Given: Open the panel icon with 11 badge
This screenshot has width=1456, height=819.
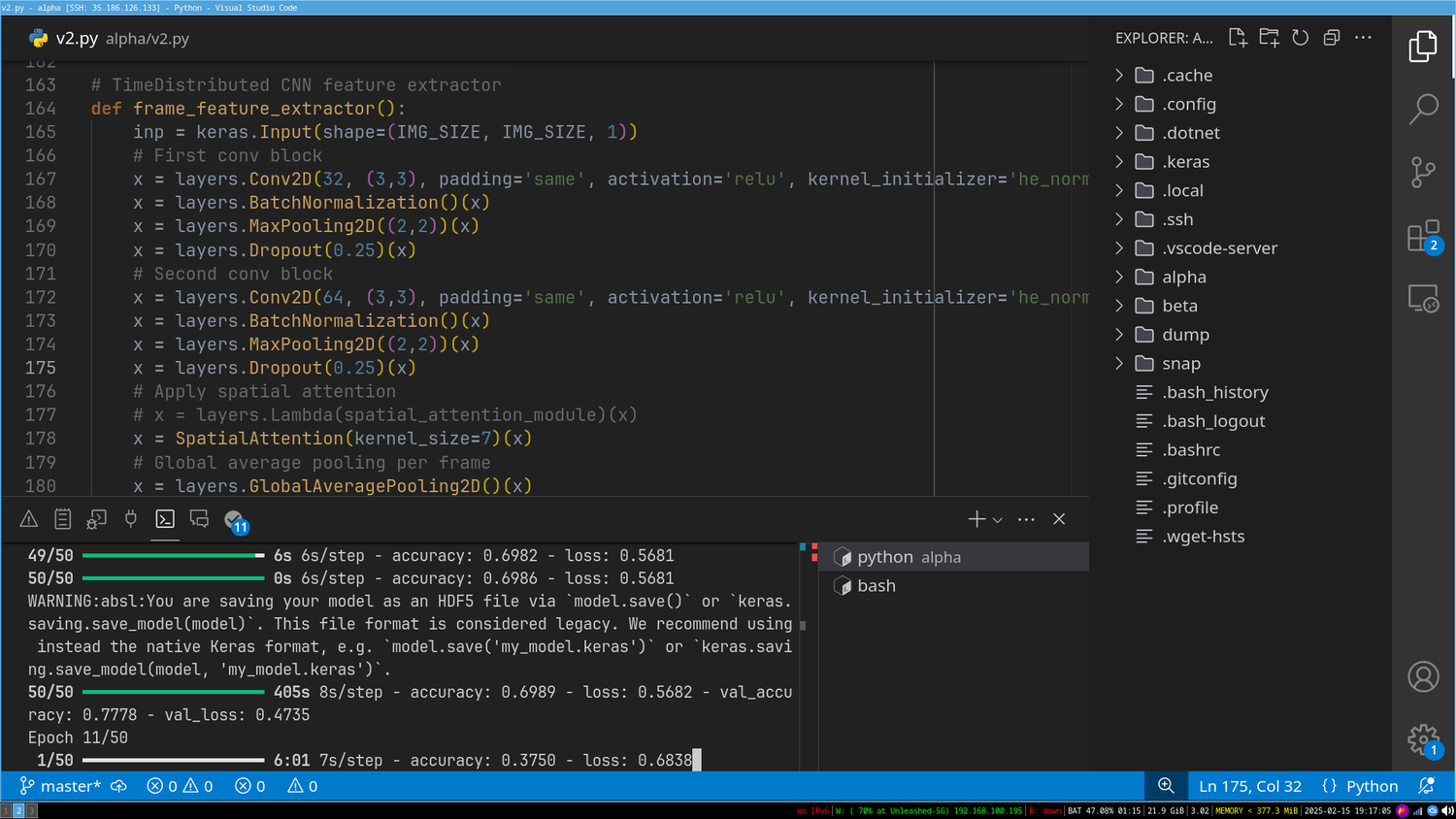Looking at the screenshot, I should point(236,522).
